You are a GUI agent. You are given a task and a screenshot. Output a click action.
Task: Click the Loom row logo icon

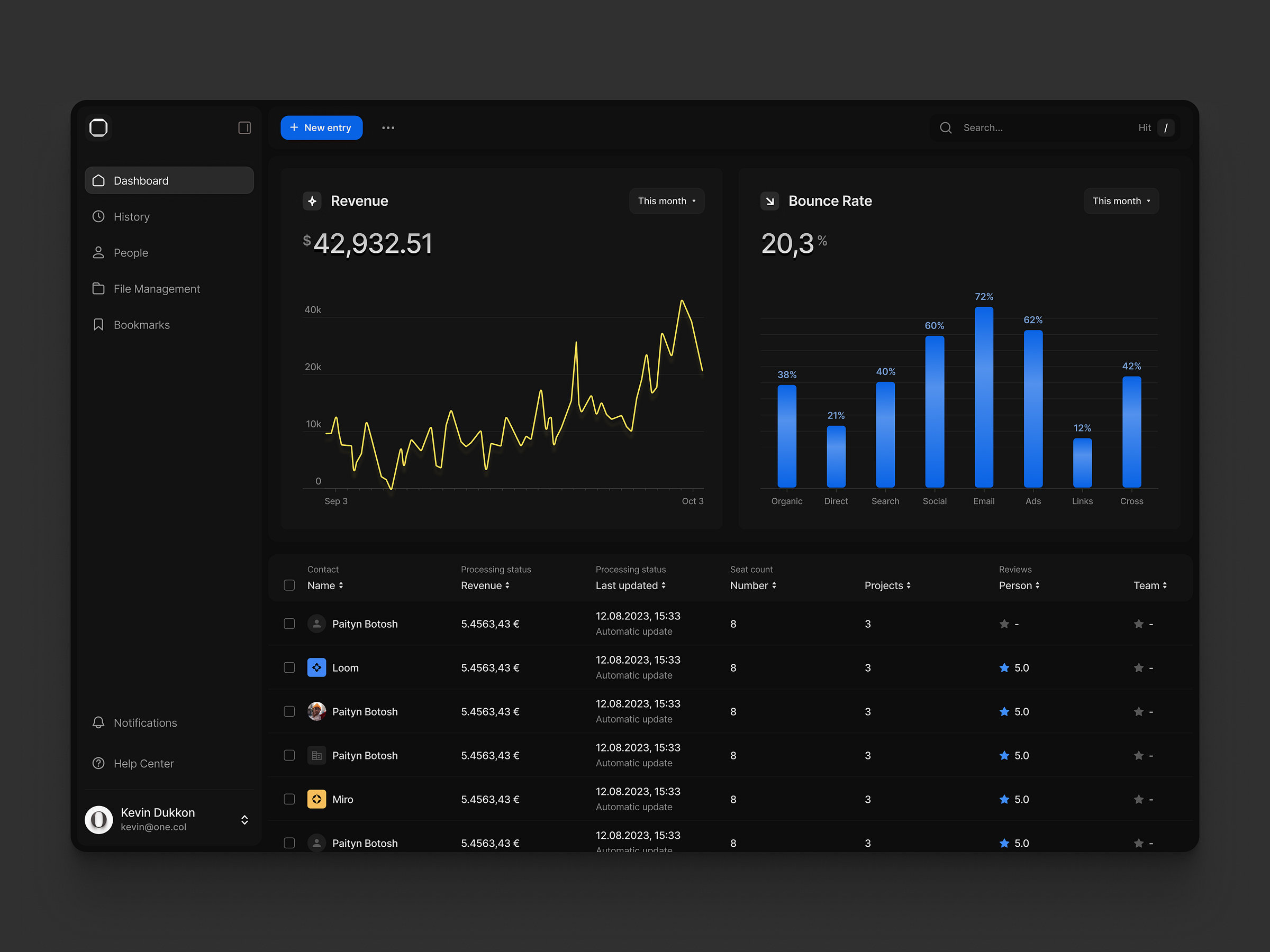pyautogui.click(x=316, y=667)
